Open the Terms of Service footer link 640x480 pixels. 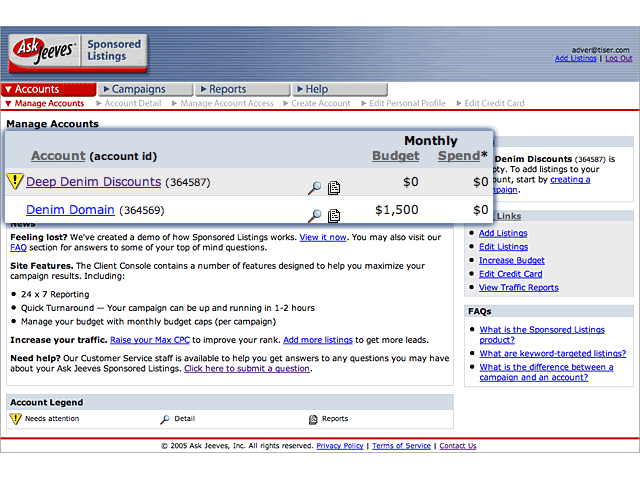click(401, 446)
